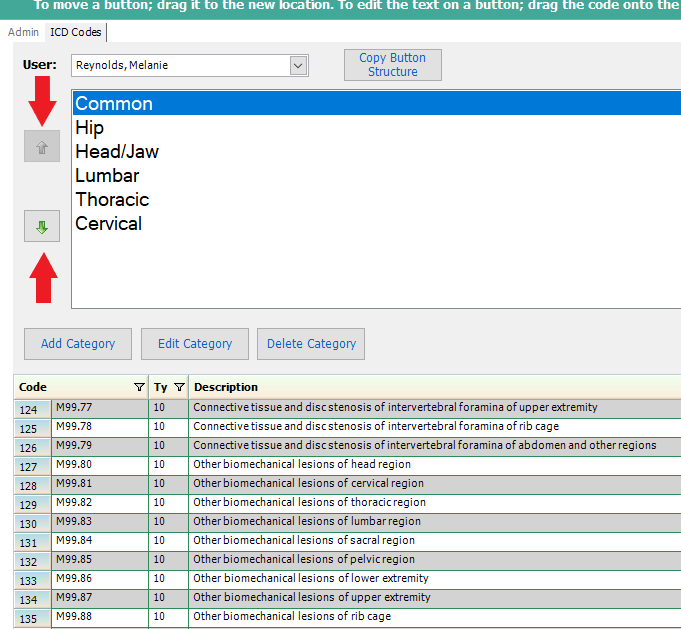The width and height of the screenshot is (681, 629).
Task: Expand the User dropdown list
Action: click(298, 66)
